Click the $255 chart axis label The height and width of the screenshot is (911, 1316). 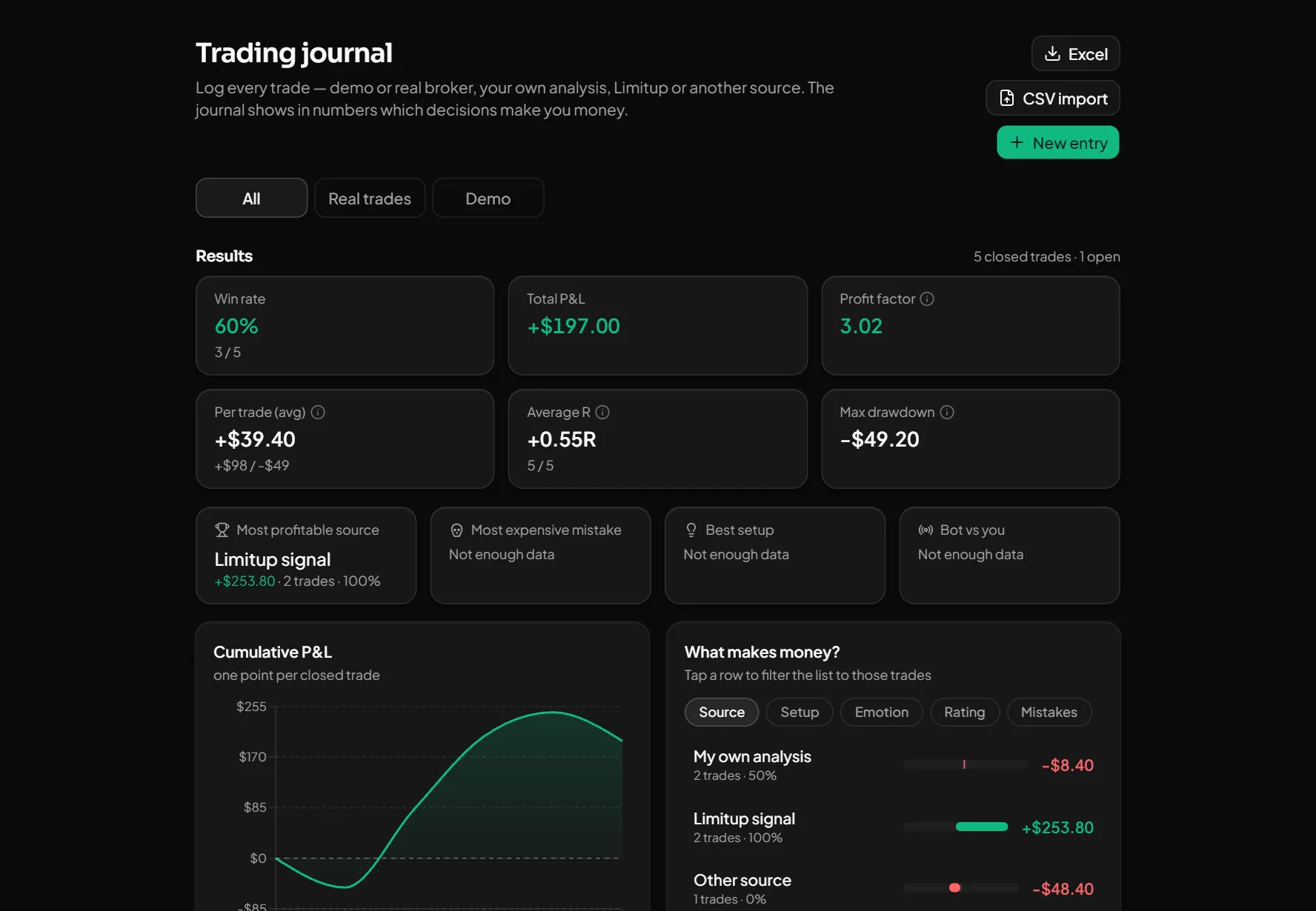click(251, 707)
